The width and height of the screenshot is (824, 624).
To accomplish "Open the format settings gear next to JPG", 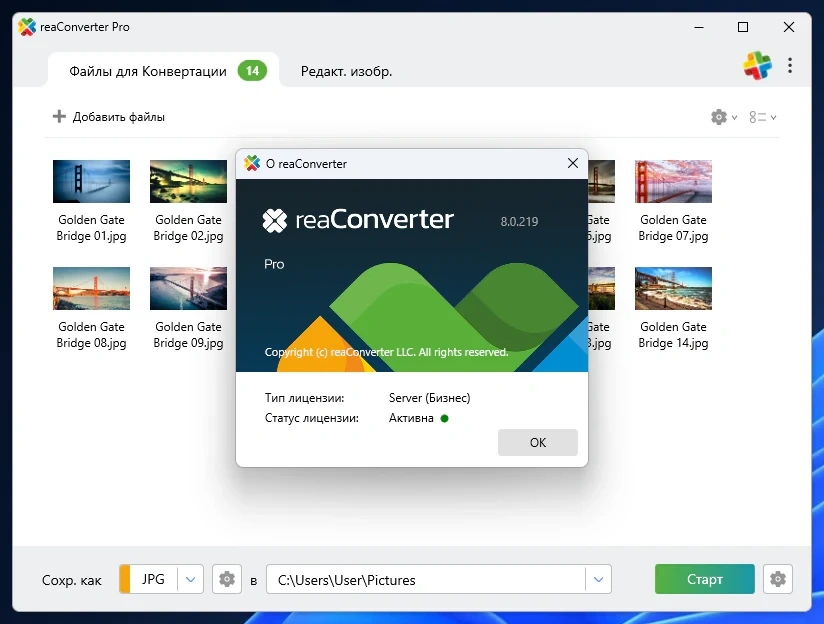I will point(227,579).
